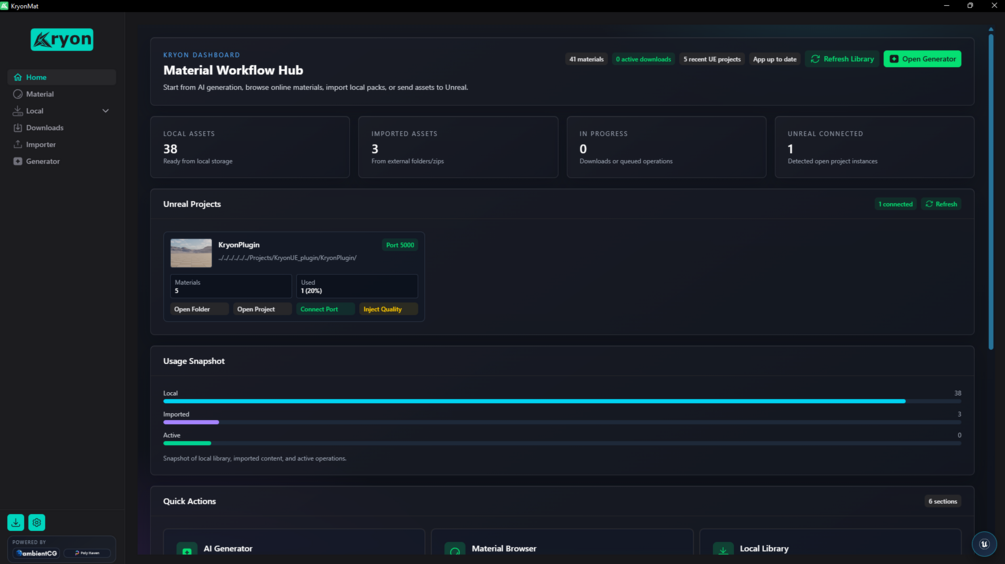The image size is (1005, 564).
Task: Open the Poly Haven link badge
Action: click(x=87, y=553)
